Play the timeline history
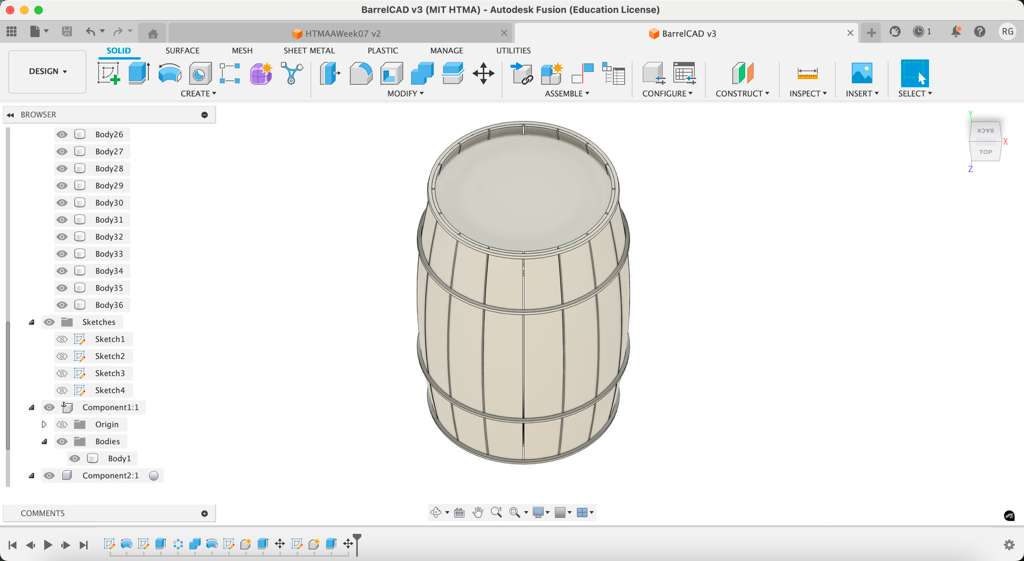1024x561 pixels. click(48, 545)
